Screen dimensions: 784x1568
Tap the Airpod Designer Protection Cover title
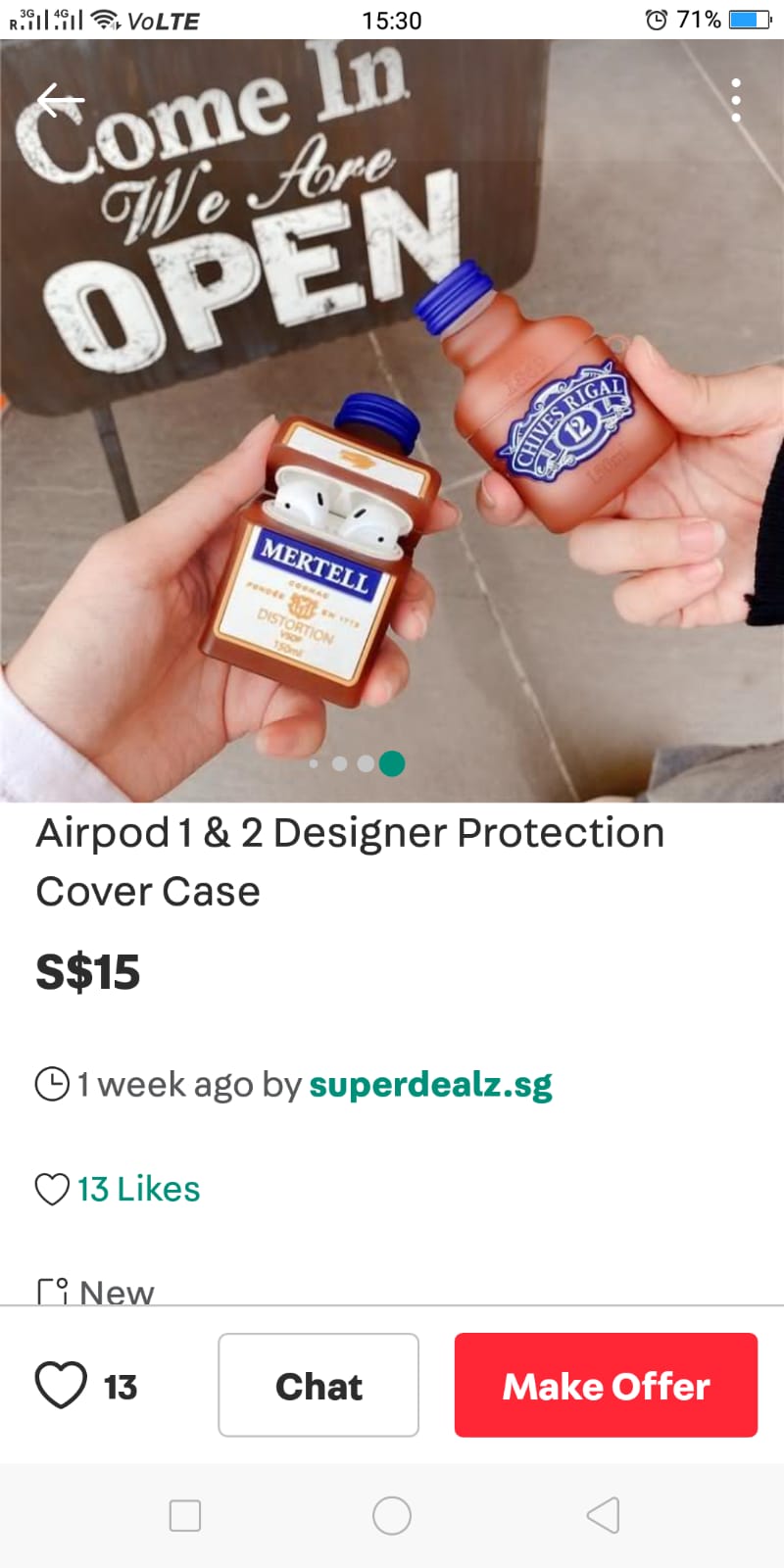tap(350, 861)
